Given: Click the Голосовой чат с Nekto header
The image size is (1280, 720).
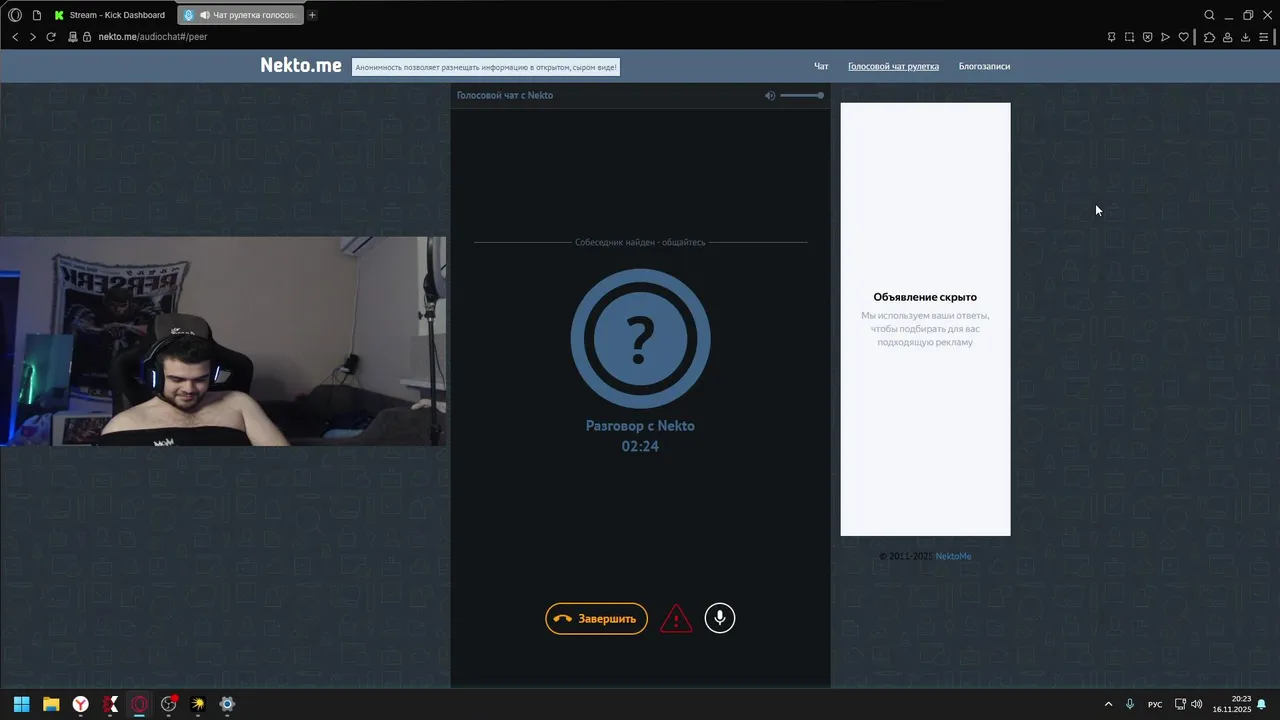Looking at the screenshot, I should point(505,95).
